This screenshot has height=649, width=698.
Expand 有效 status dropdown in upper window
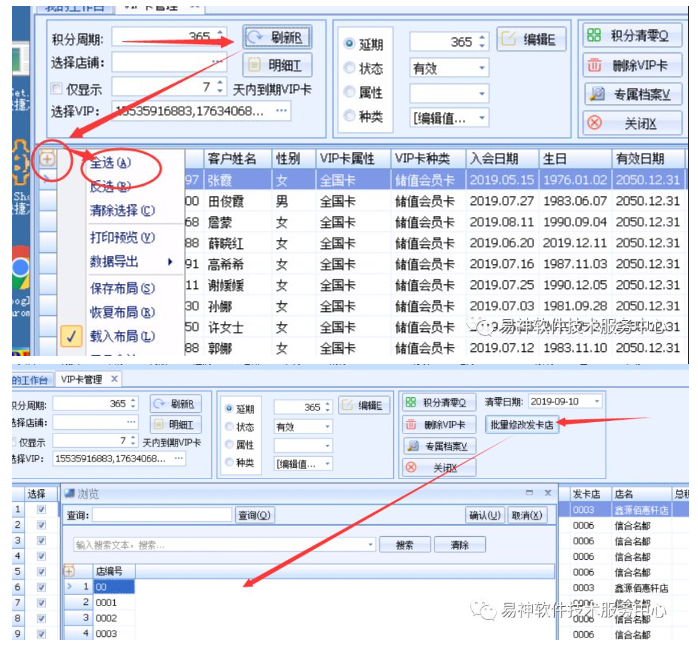[482, 68]
